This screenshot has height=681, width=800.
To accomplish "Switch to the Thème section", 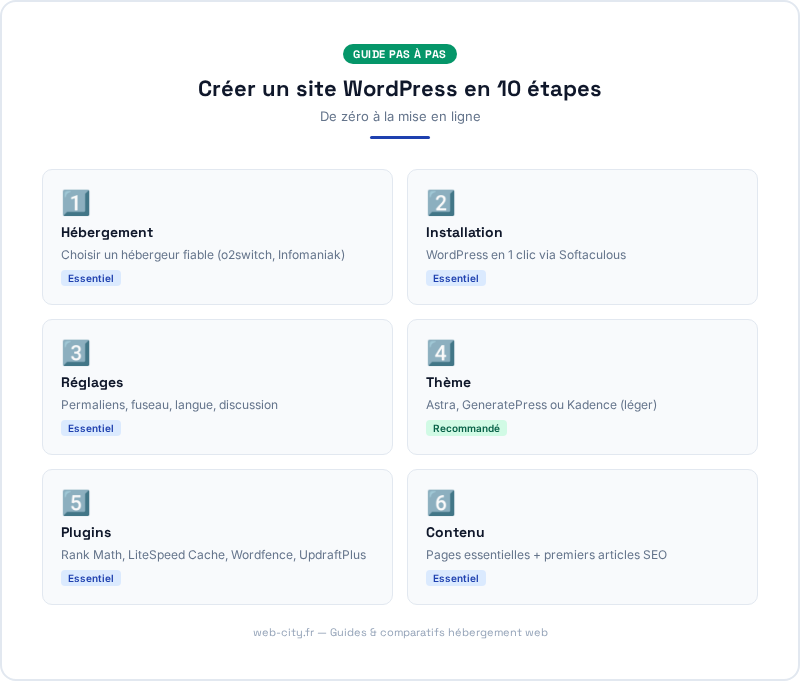I will (448, 382).
